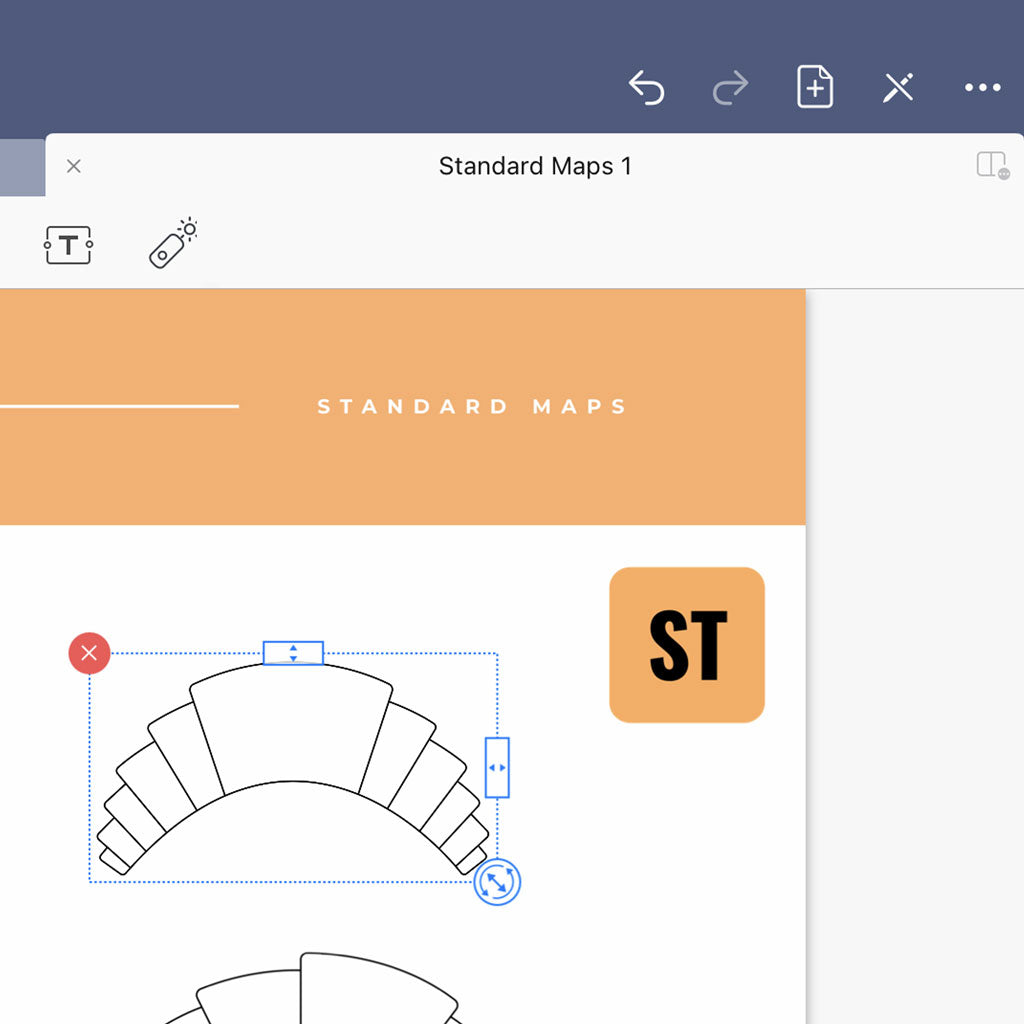Select the Standard Maps 1 tab
The height and width of the screenshot is (1024, 1024).
coord(534,166)
